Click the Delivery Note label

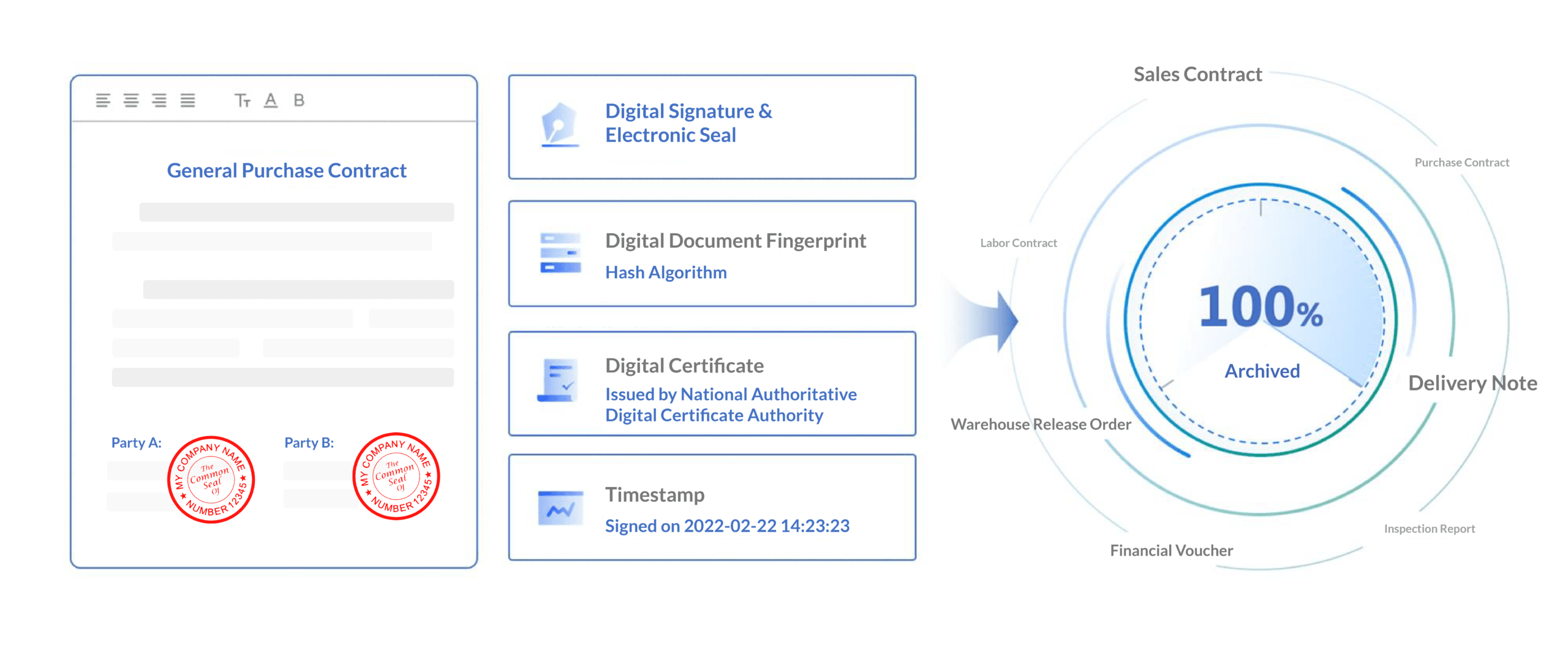pyautogui.click(x=1472, y=383)
